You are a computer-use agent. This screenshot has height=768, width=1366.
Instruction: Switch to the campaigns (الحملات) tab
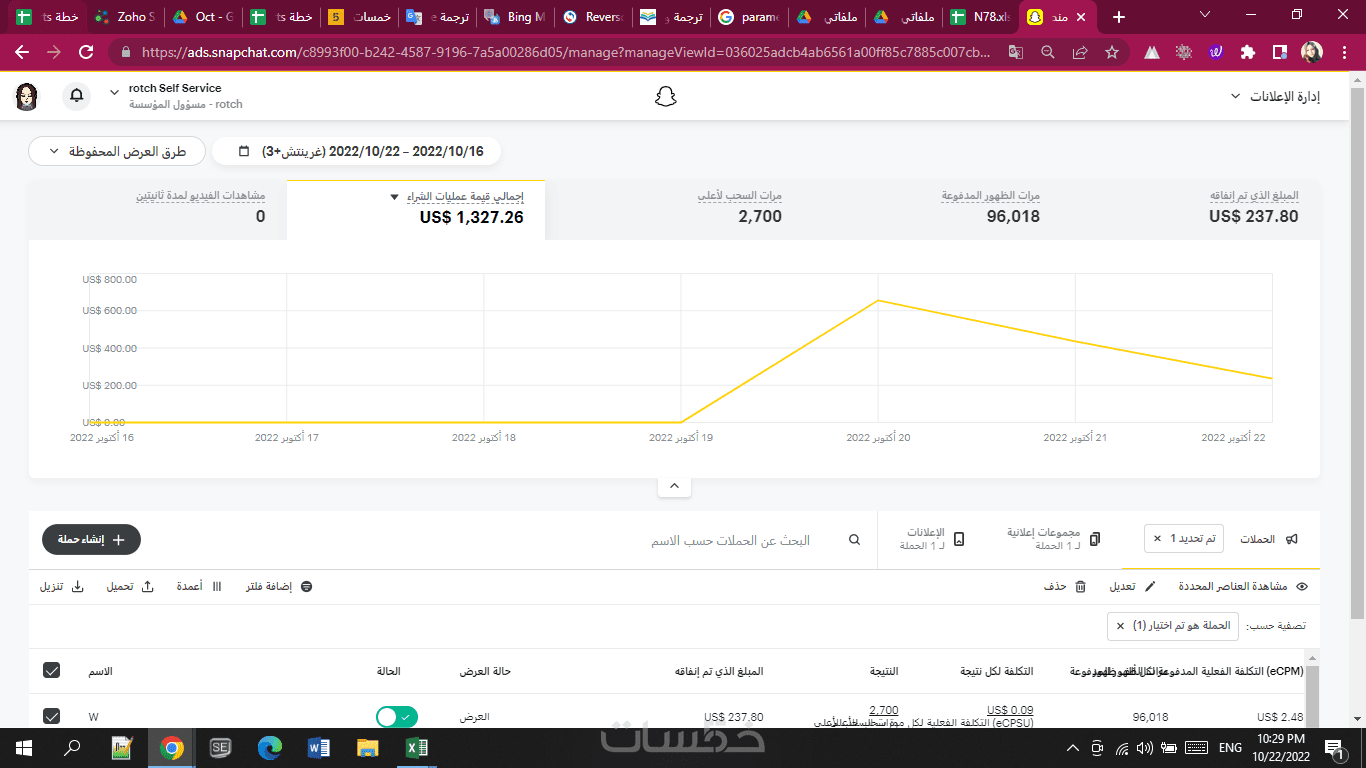pyautogui.click(x=1269, y=539)
